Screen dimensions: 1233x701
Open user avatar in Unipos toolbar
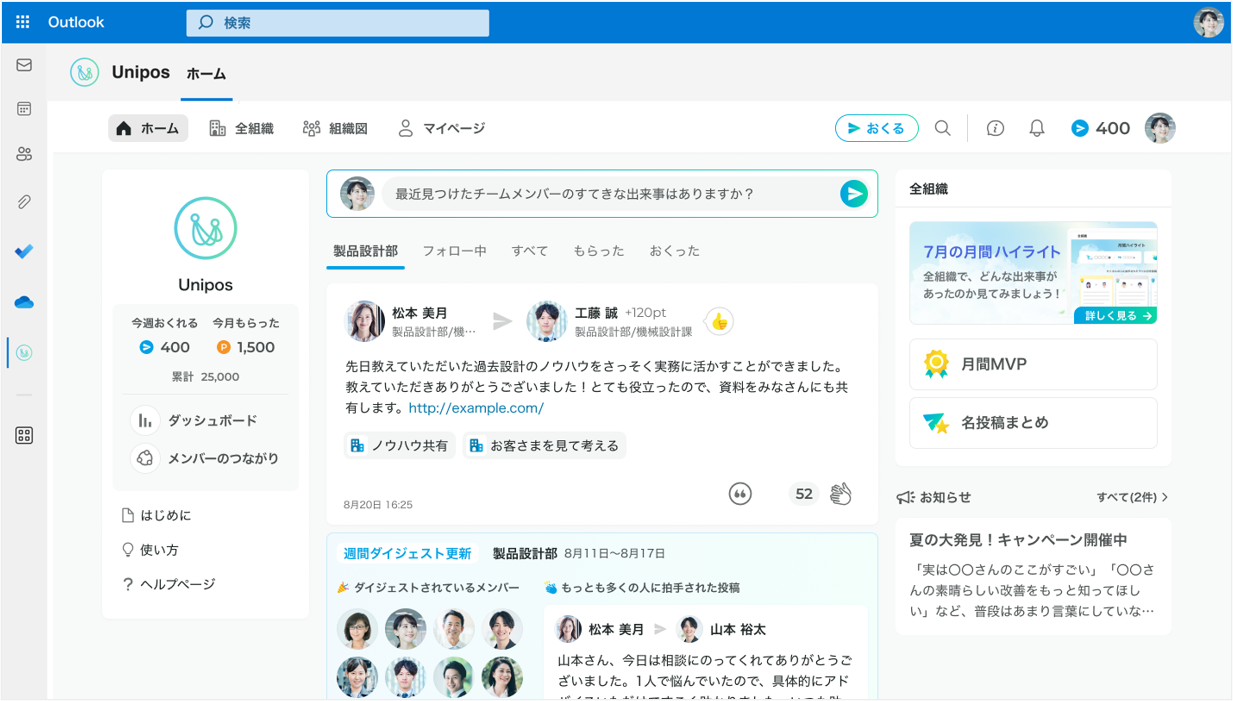click(1160, 128)
